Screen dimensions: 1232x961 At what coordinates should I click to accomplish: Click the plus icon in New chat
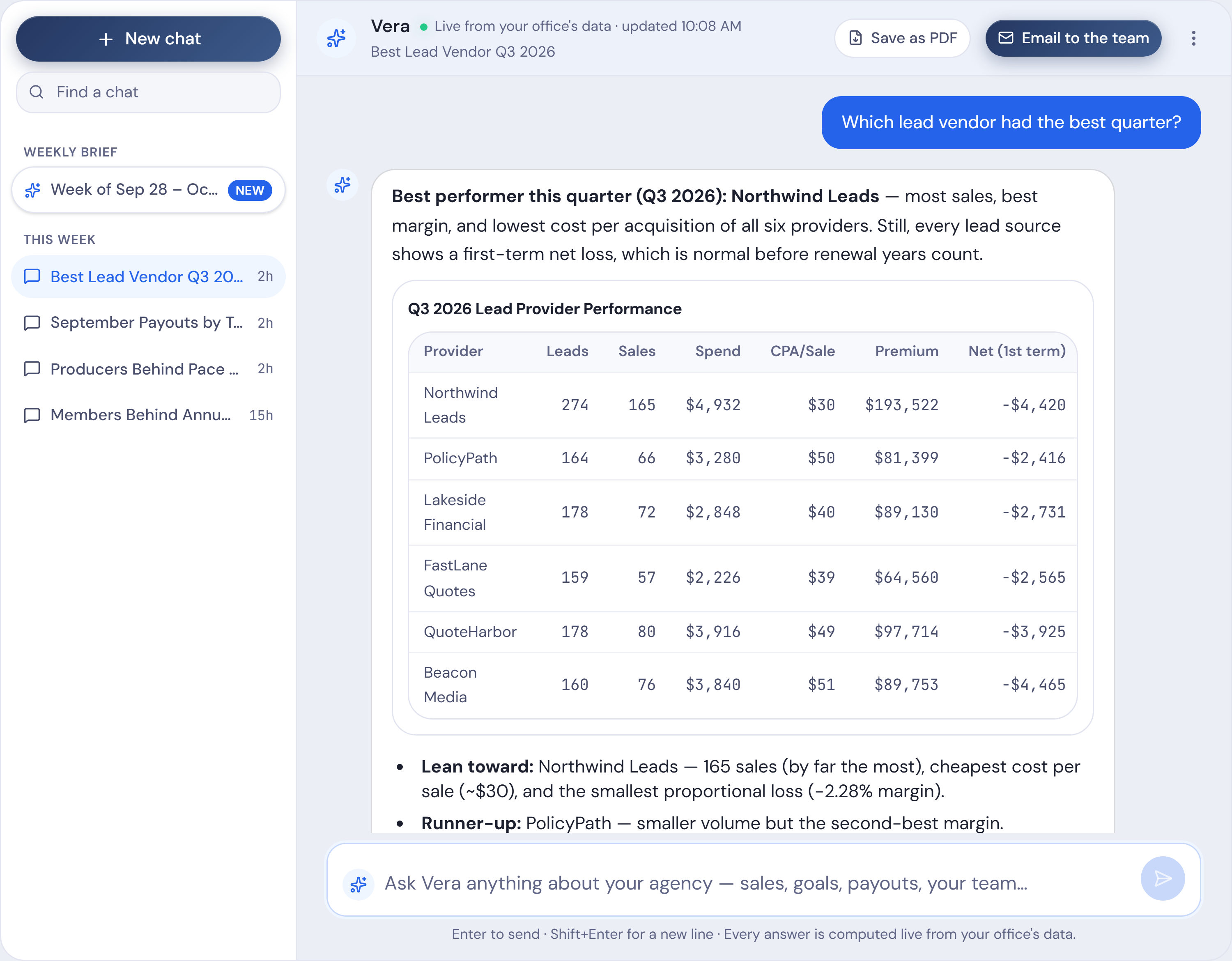[x=106, y=39]
